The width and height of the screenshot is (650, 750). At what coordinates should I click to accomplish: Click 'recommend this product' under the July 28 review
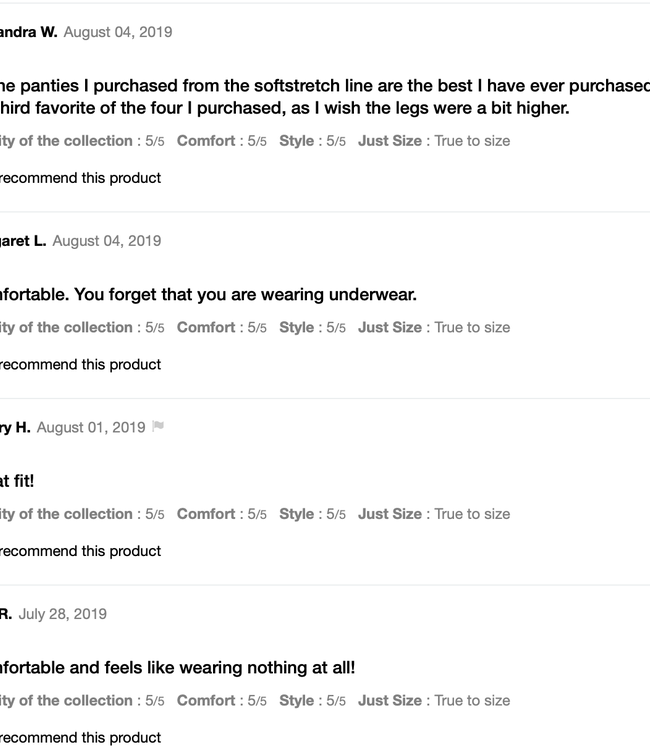(x=80, y=738)
